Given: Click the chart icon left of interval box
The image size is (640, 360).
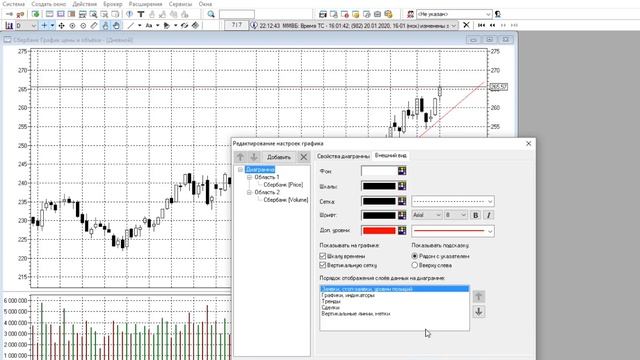Looking at the screenshot, I should (9, 26).
